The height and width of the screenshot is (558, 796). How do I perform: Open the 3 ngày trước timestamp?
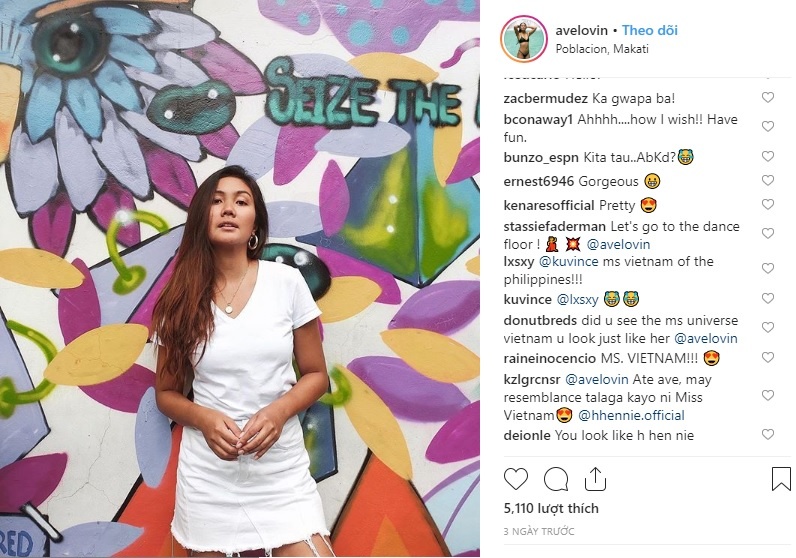539,532
